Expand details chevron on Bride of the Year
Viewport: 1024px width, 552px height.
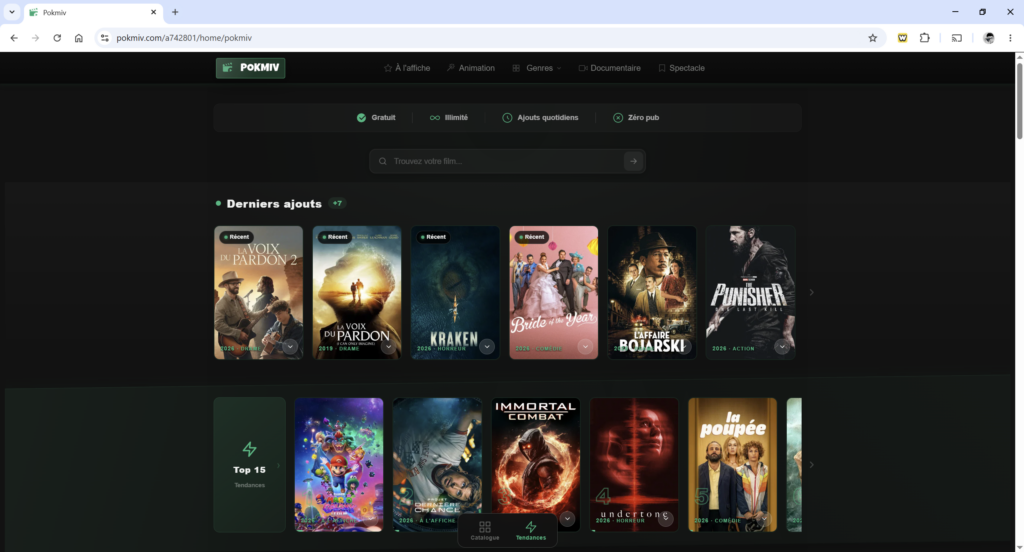tap(585, 347)
